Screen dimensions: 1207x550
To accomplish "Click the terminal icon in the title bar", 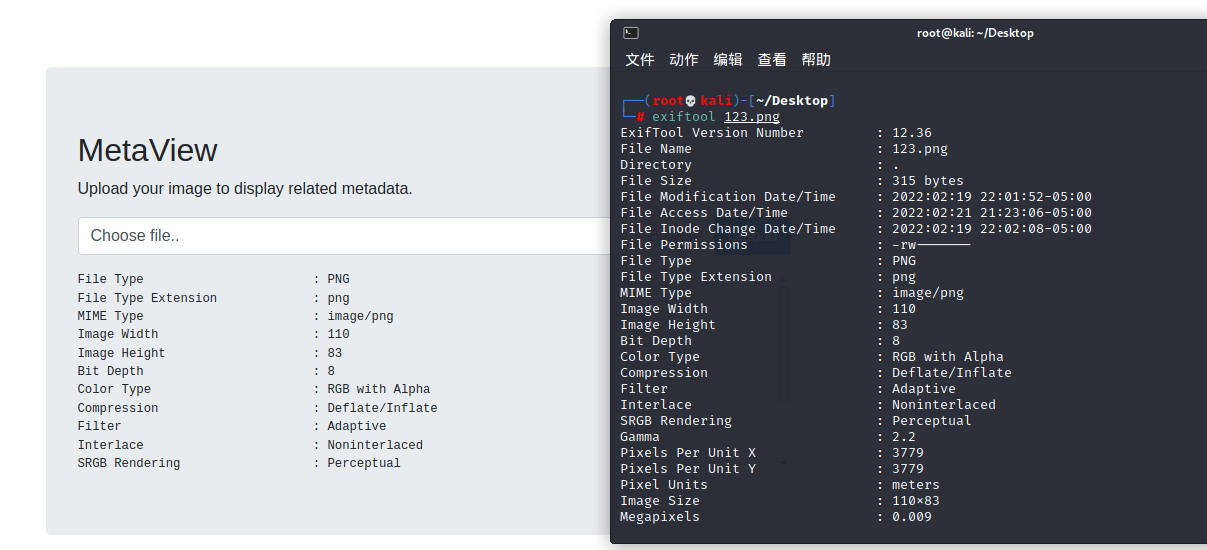I will point(630,33).
